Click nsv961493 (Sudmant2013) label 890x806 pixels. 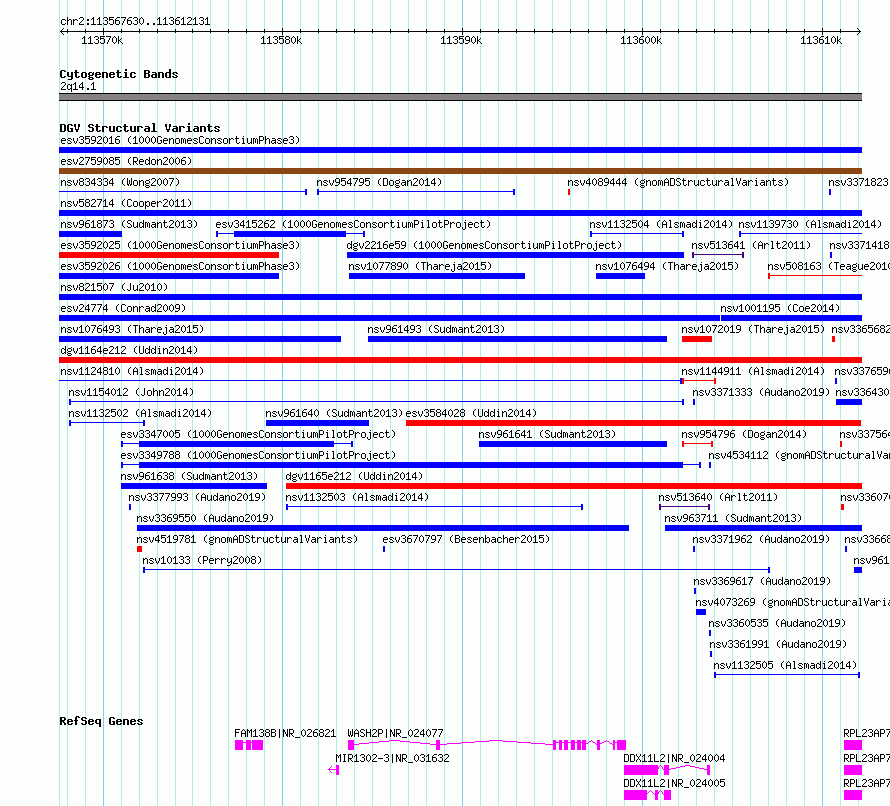click(x=436, y=329)
